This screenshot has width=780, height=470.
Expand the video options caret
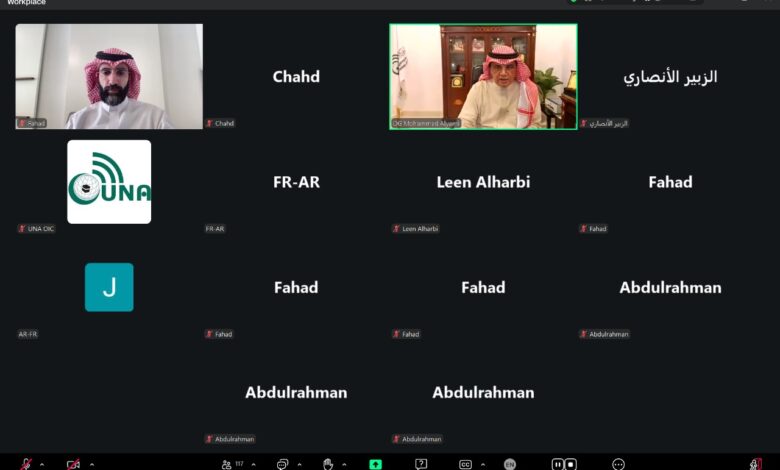pyautogui.click(x=92, y=465)
